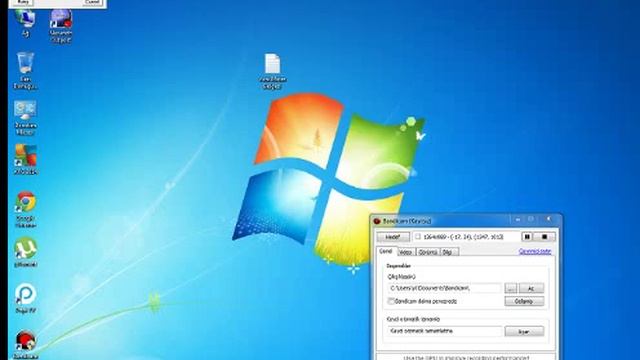Close the Bandicam window
Image resolution: width=640 pixels, height=360 pixels.
[549, 219]
